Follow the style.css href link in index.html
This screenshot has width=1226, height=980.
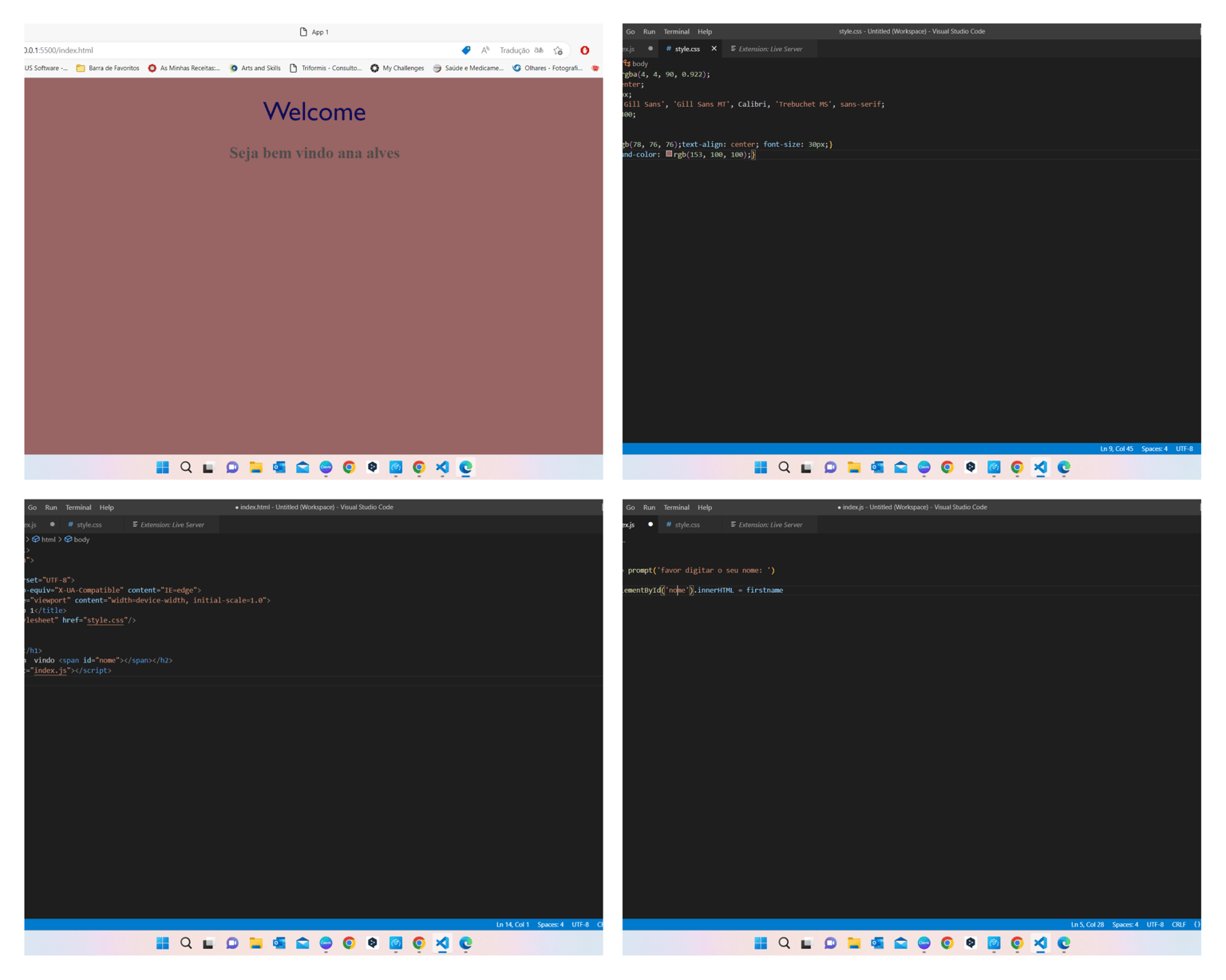coord(106,620)
